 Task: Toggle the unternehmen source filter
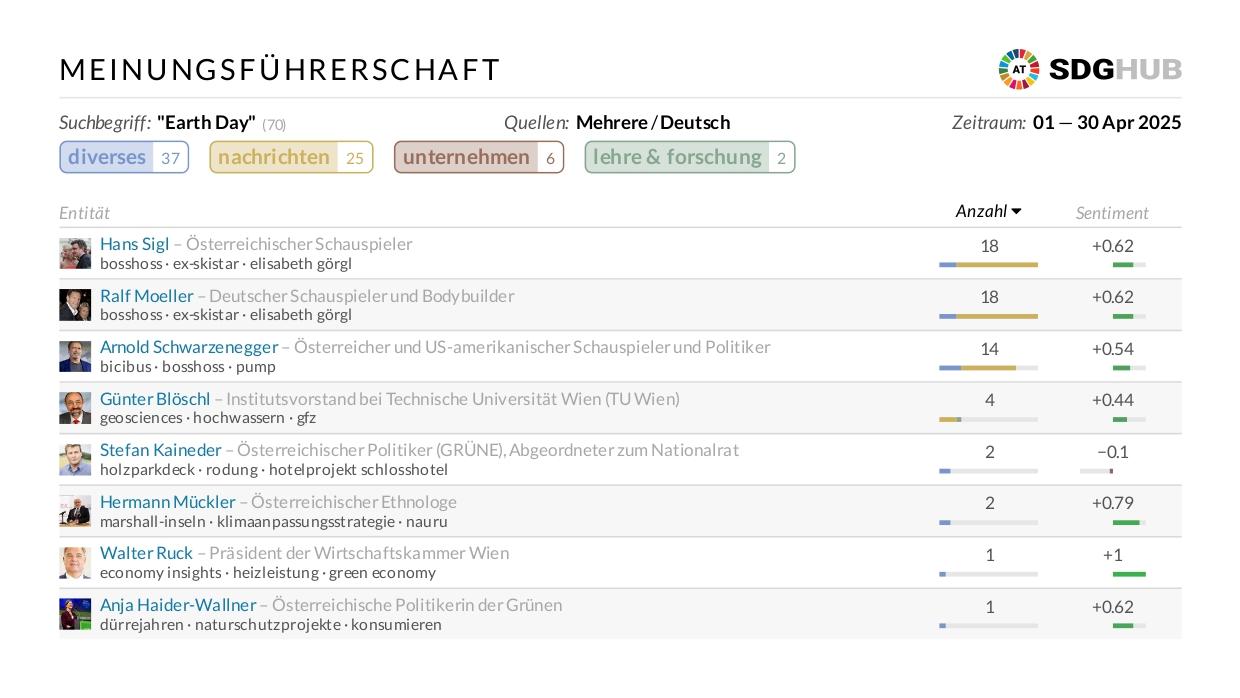coord(479,157)
